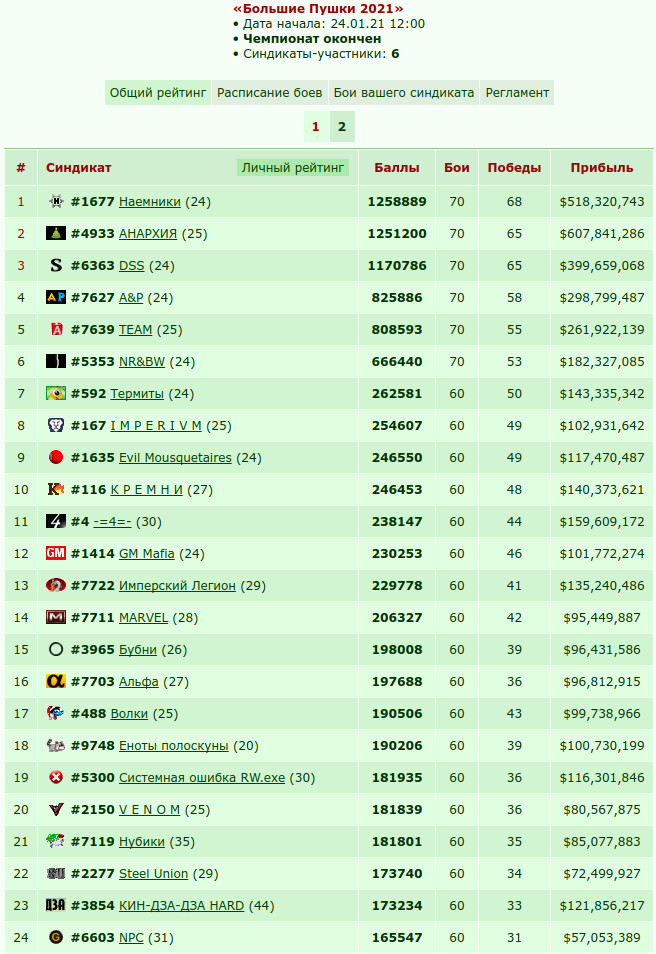Open the Еноты полоскуны syndicate link
Image resolution: width=656 pixels, height=954 pixels.
point(173,745)
